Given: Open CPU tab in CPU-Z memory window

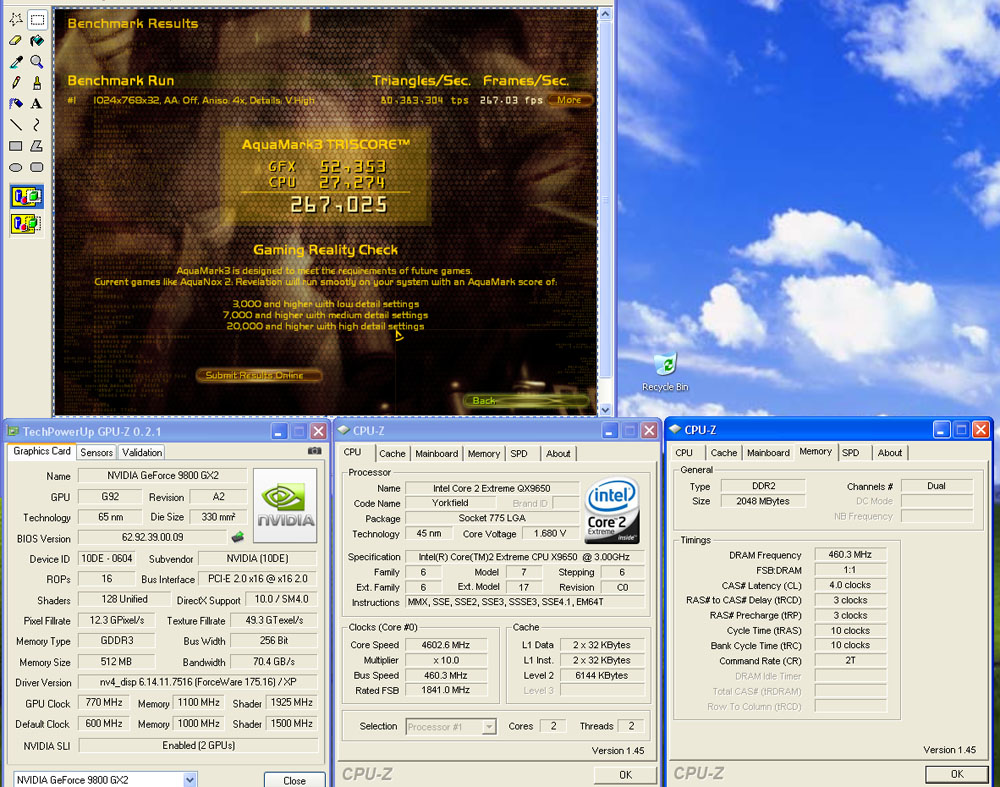Looking at the screenshot, I should pos(684,453).
